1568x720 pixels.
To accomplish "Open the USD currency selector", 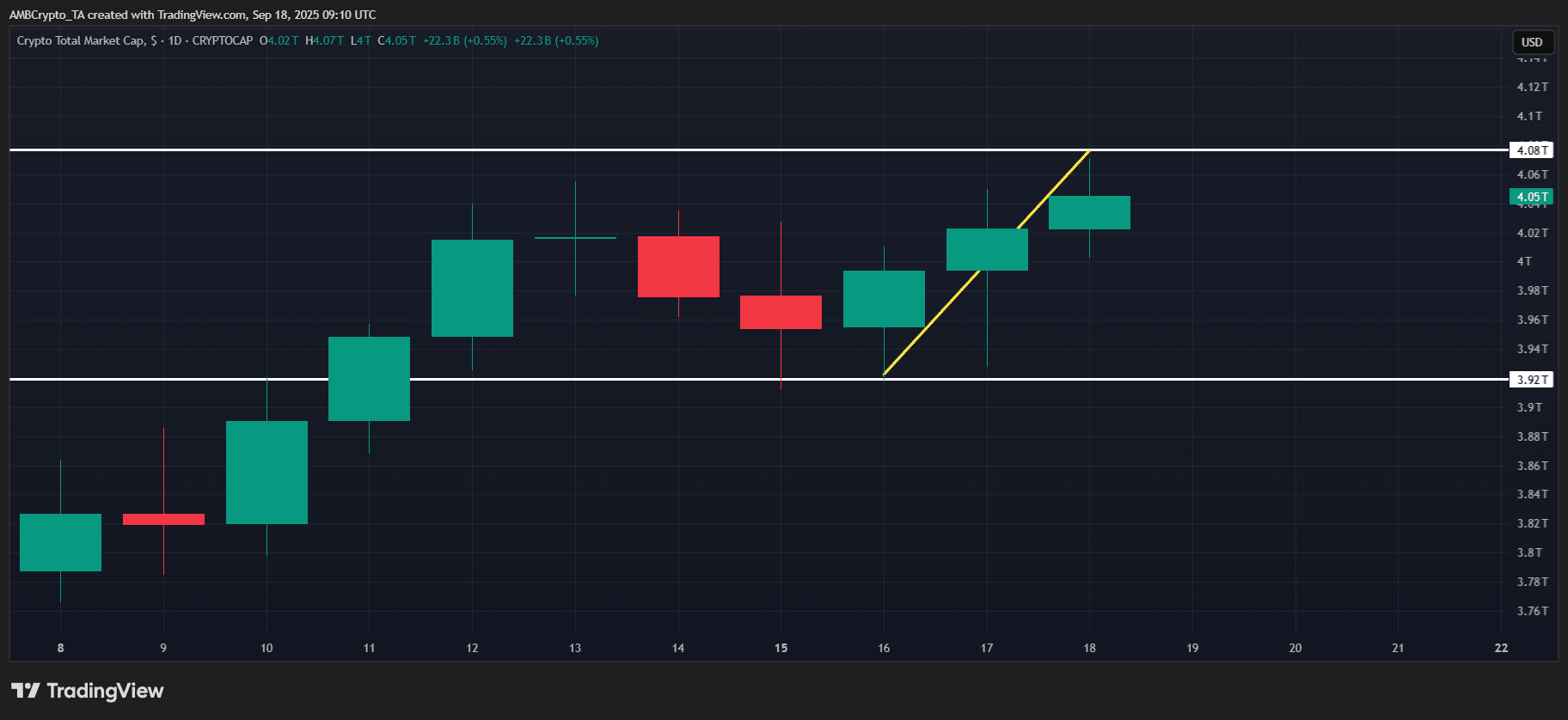I will coord(1532,42).
